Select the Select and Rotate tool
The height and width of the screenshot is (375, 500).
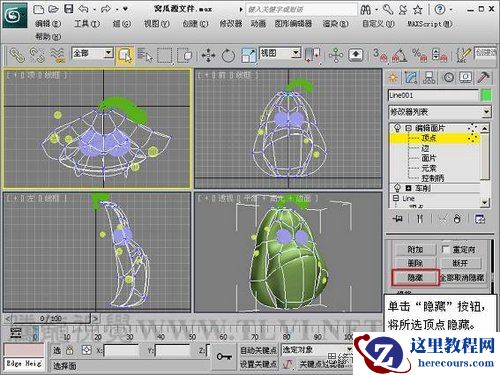(x=228, y=55)
